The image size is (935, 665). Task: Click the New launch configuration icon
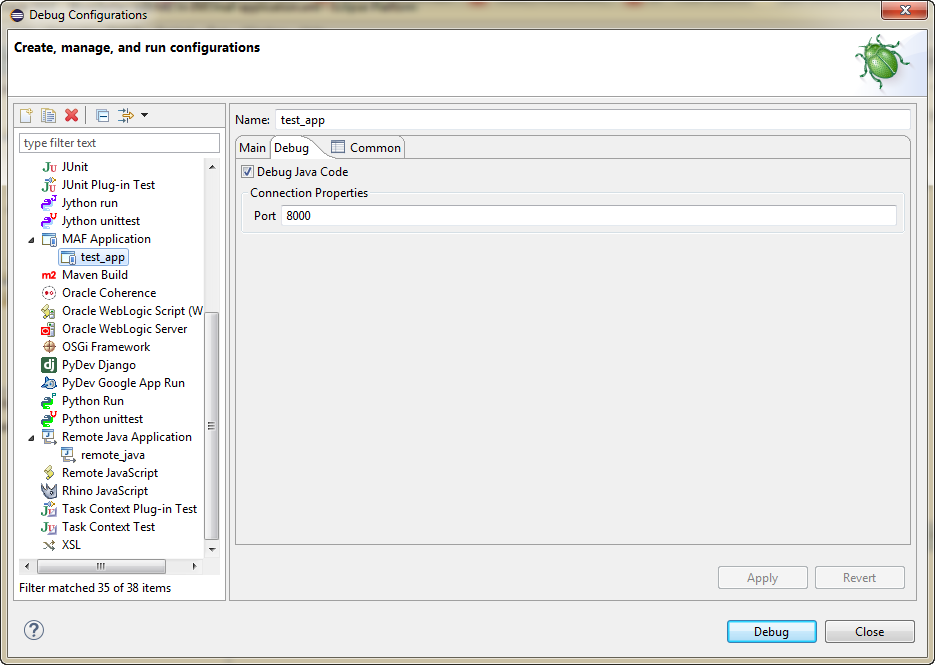(x=26, y=115)
